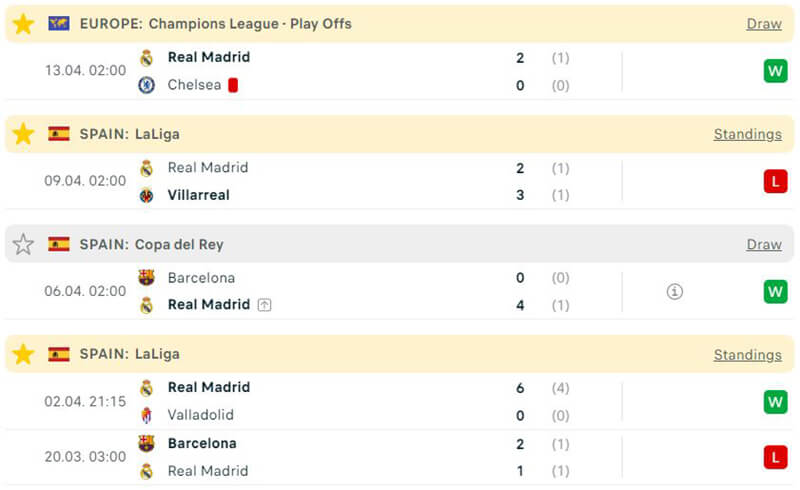Click the red L badge for Villarreal match
Image resolution: width=800 pixels, height=490 pixels.
[x=776, y=181]
